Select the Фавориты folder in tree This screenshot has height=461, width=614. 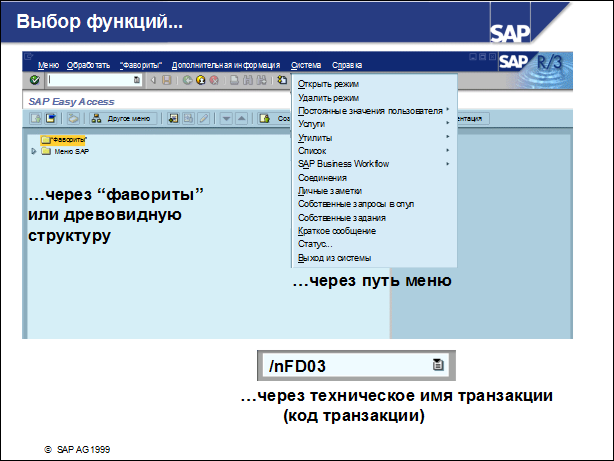point(62,139)
